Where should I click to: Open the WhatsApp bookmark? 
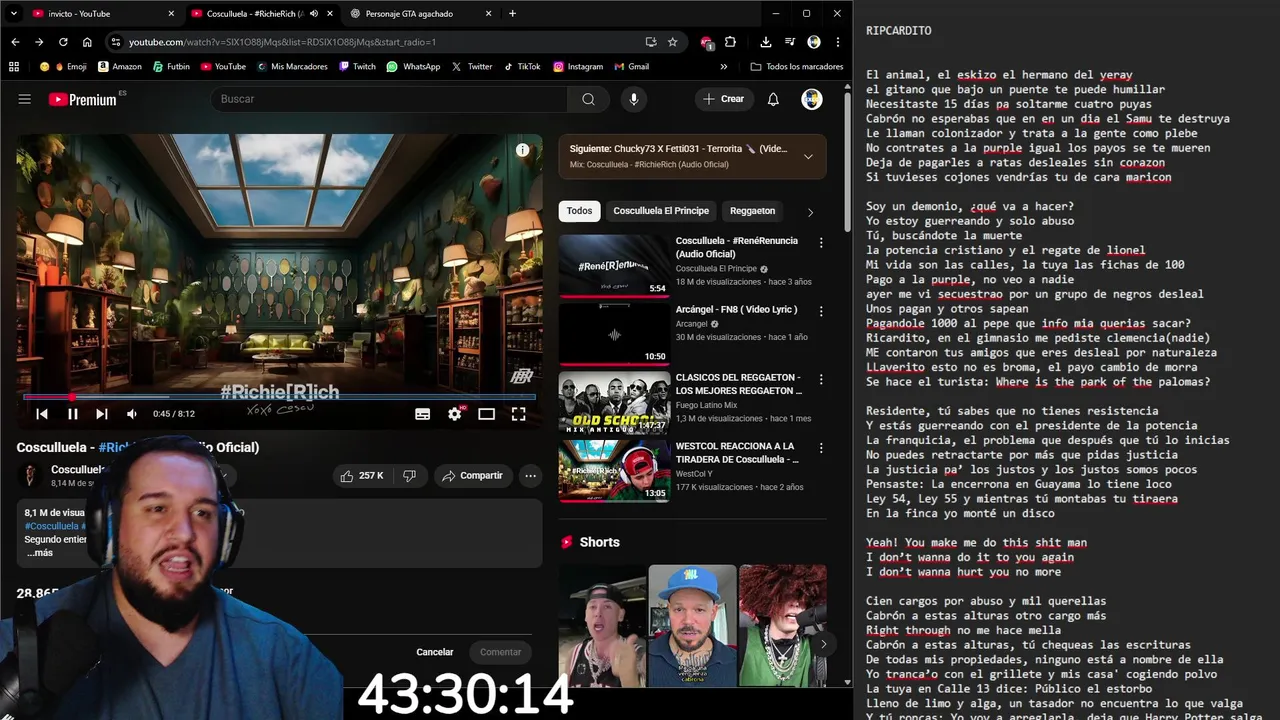[413, 67]
